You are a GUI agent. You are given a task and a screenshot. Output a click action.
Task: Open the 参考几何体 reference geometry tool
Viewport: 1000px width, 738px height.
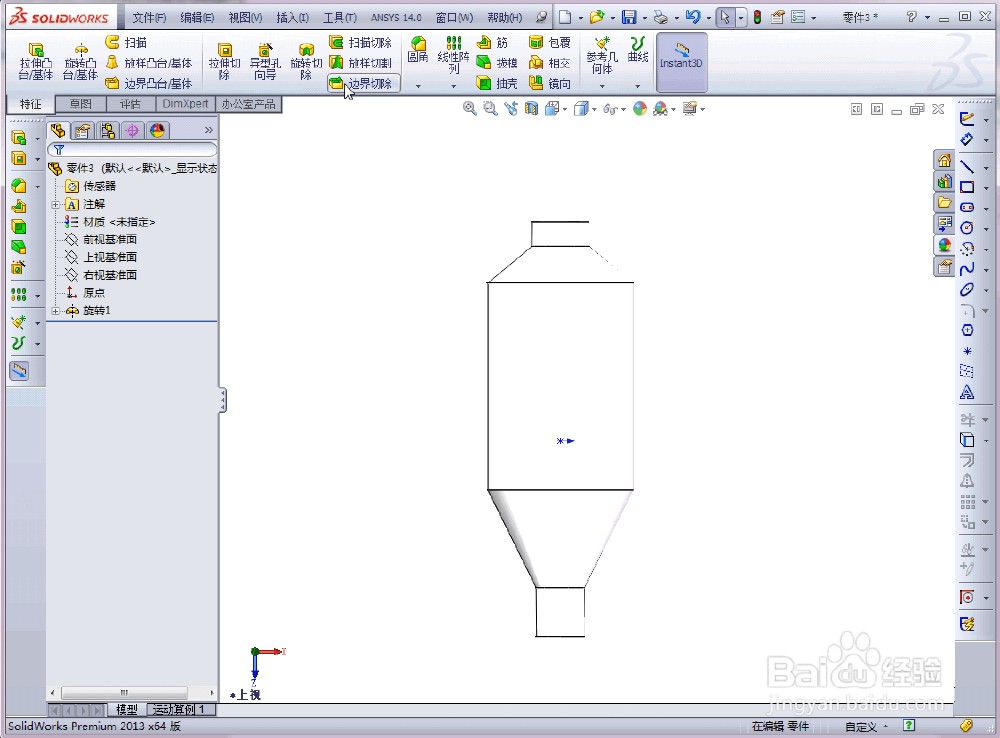[602, 55]
